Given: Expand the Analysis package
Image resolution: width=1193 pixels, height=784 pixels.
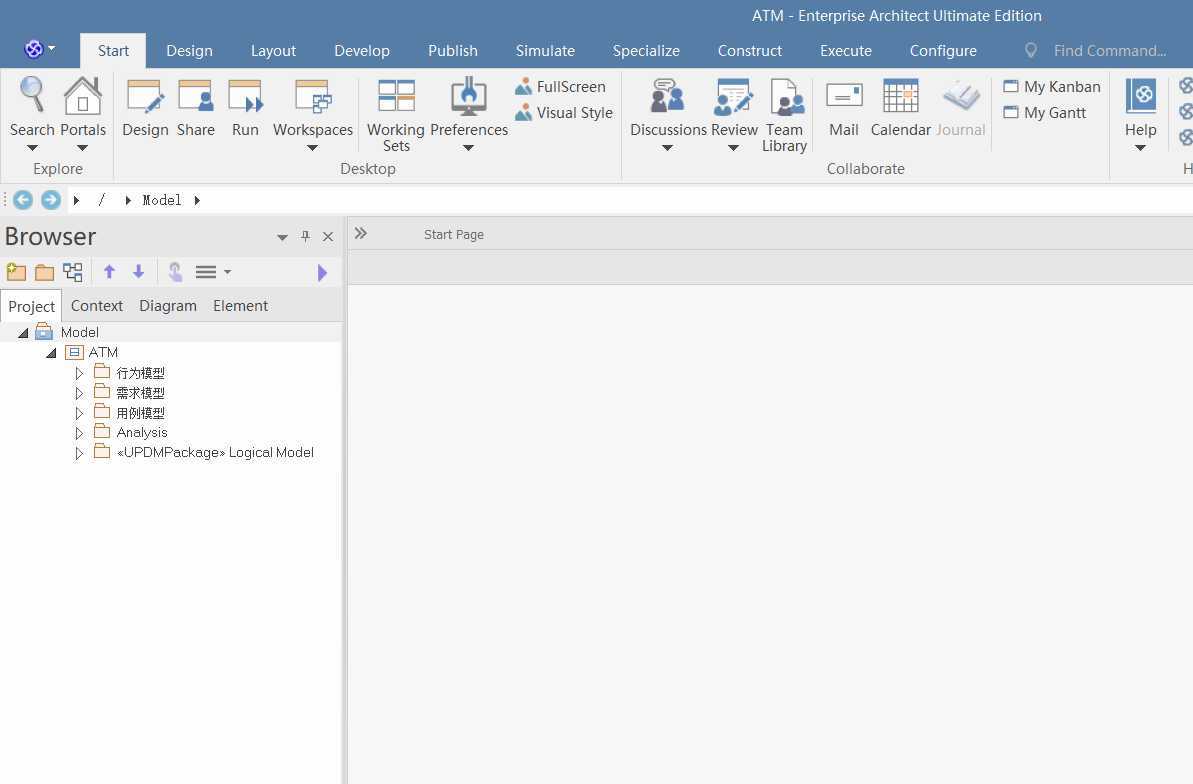Looking at the screenshot, I should [79, 433].
